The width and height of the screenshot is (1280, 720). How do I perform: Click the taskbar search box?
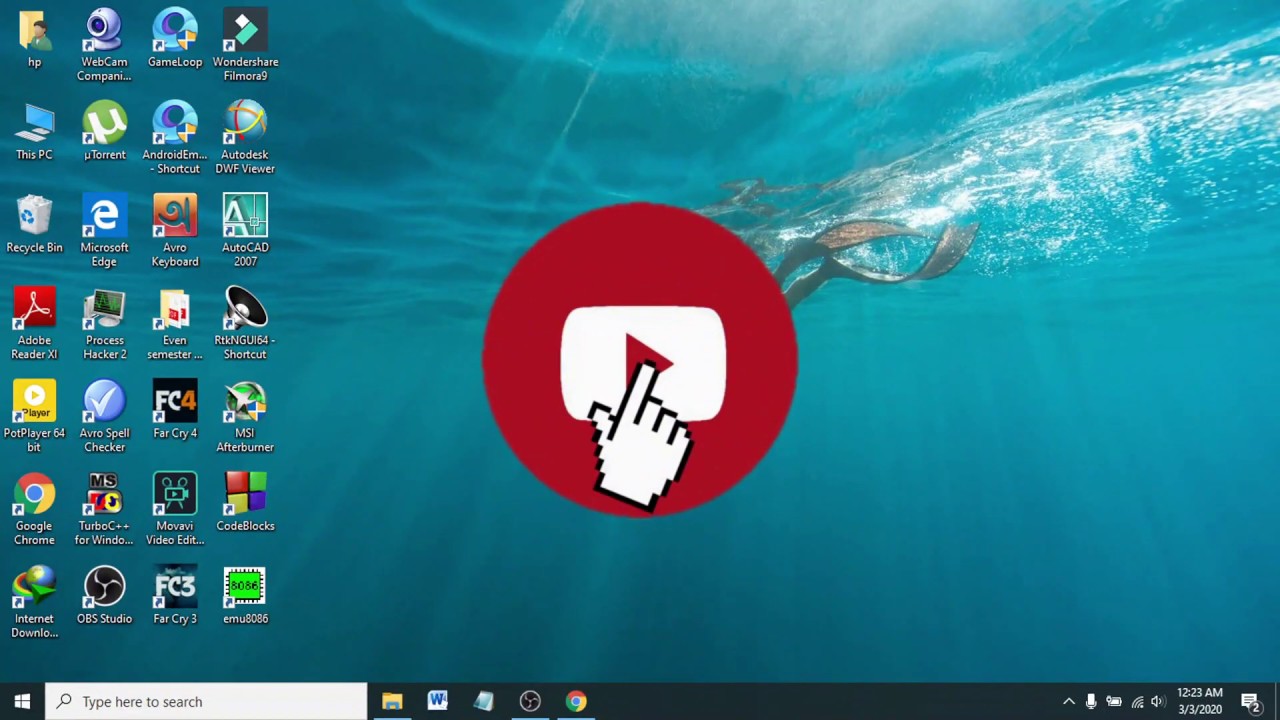(207, 701)
